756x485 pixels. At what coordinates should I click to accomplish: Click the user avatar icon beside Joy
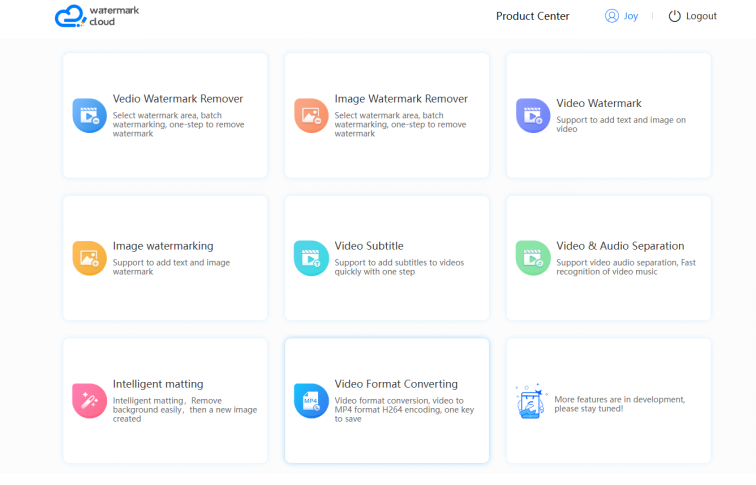click(611, 16)
